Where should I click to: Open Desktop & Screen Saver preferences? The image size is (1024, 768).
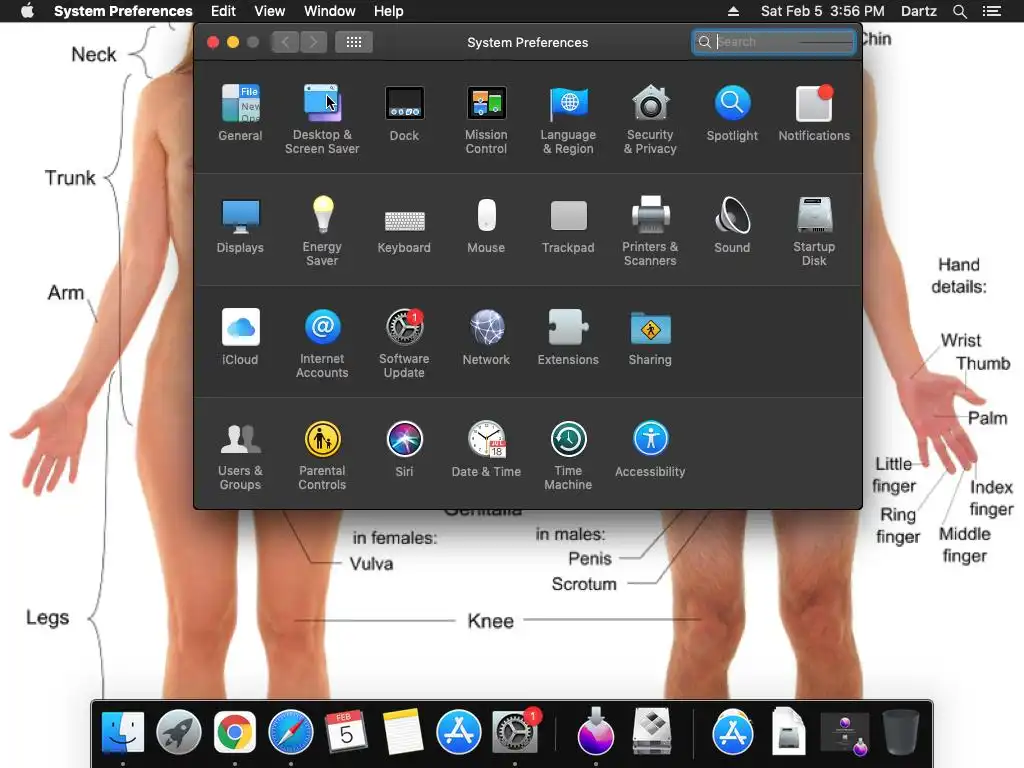click(x=322, y=120)
